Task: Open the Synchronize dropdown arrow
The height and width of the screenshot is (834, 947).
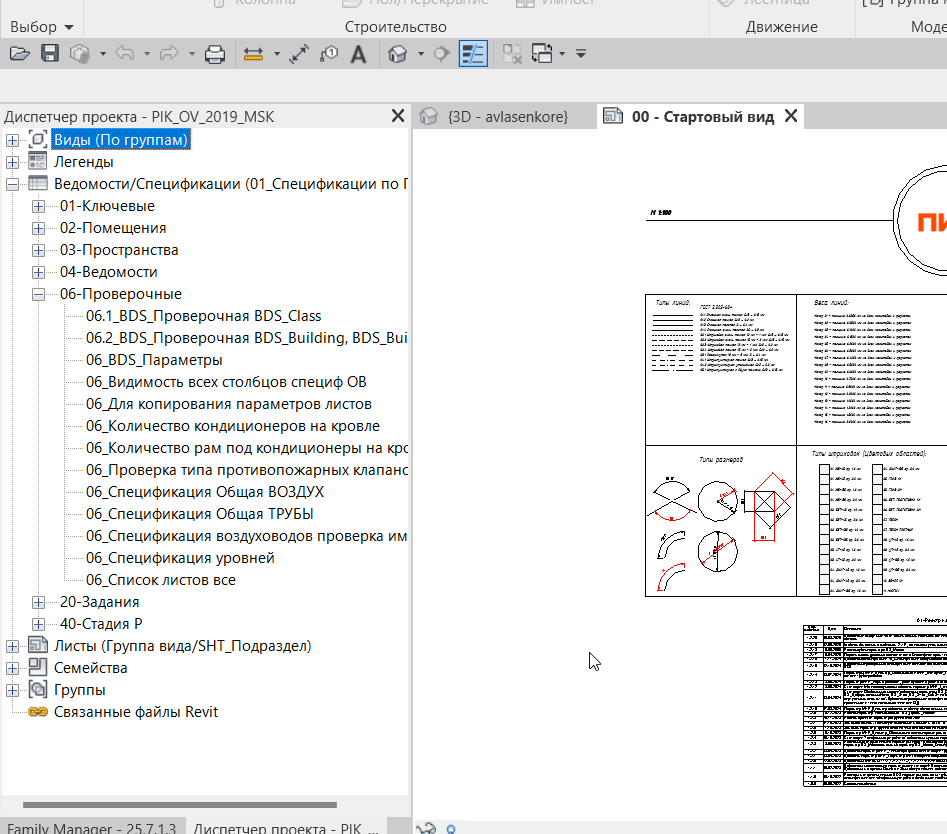Action: [x=103, y=54]
